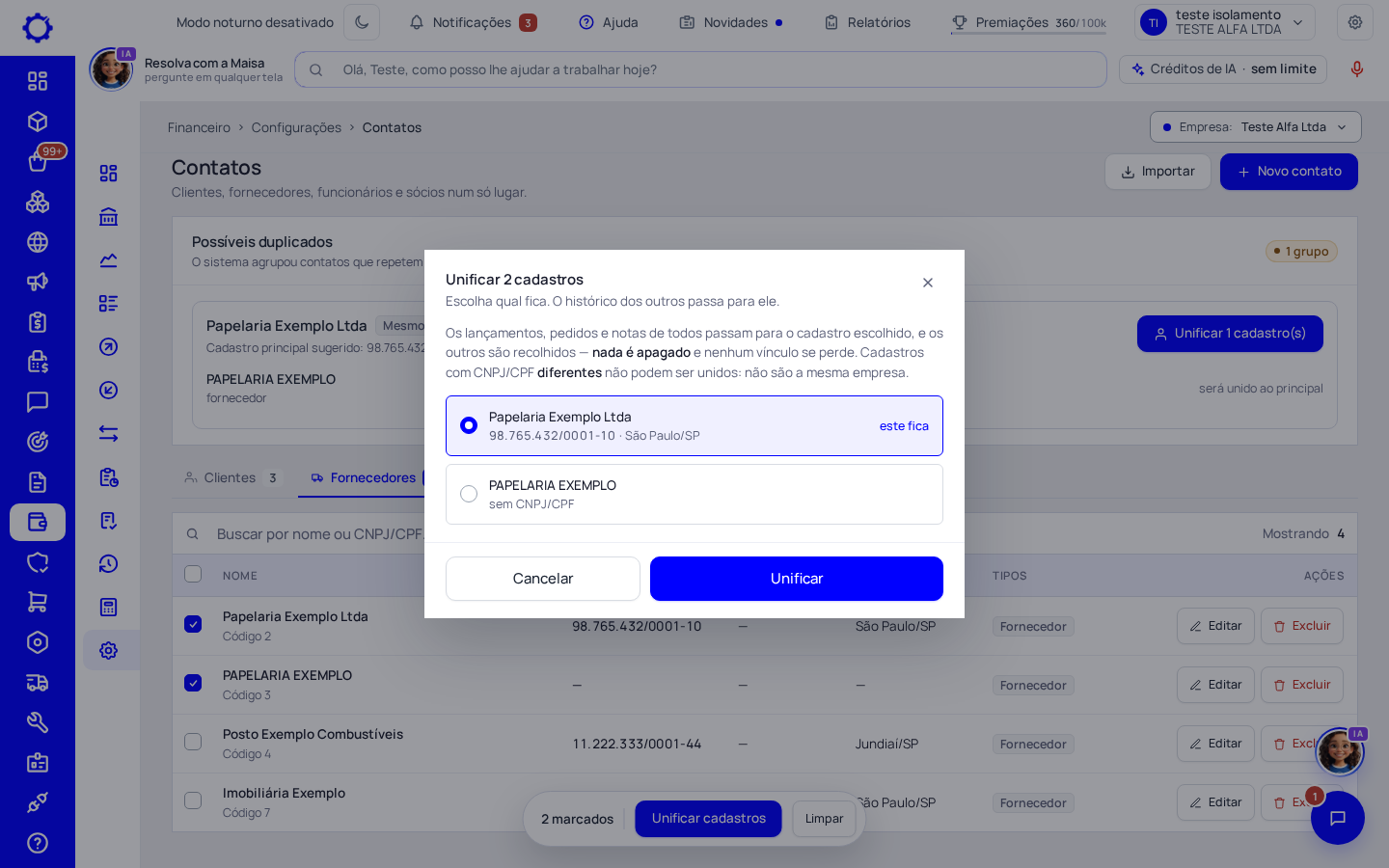Open the megaphone marketing icon in sidebar
The image size is (1389, 868).
coord(38,282)
